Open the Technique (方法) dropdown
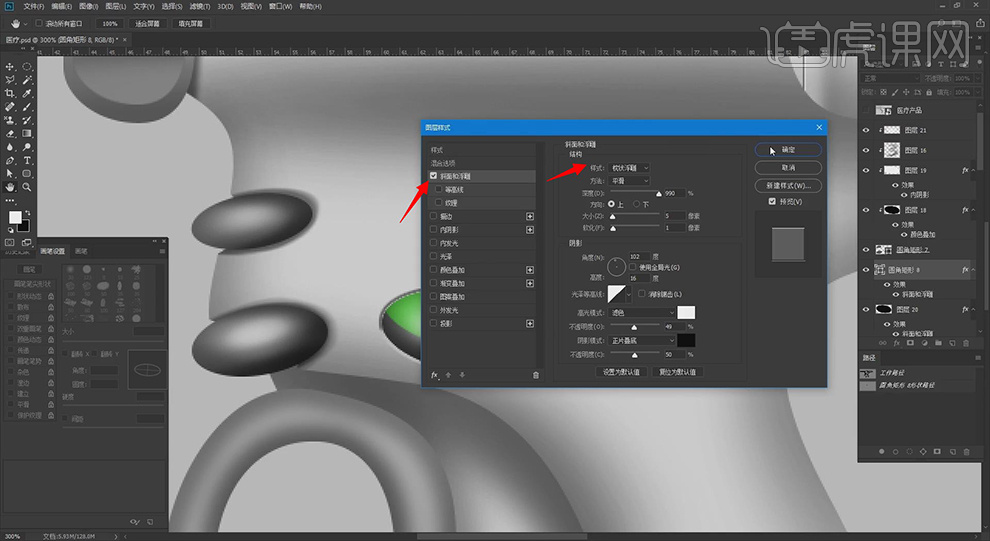The width and height of the screenshot is (990, 541). pos(629,181)
